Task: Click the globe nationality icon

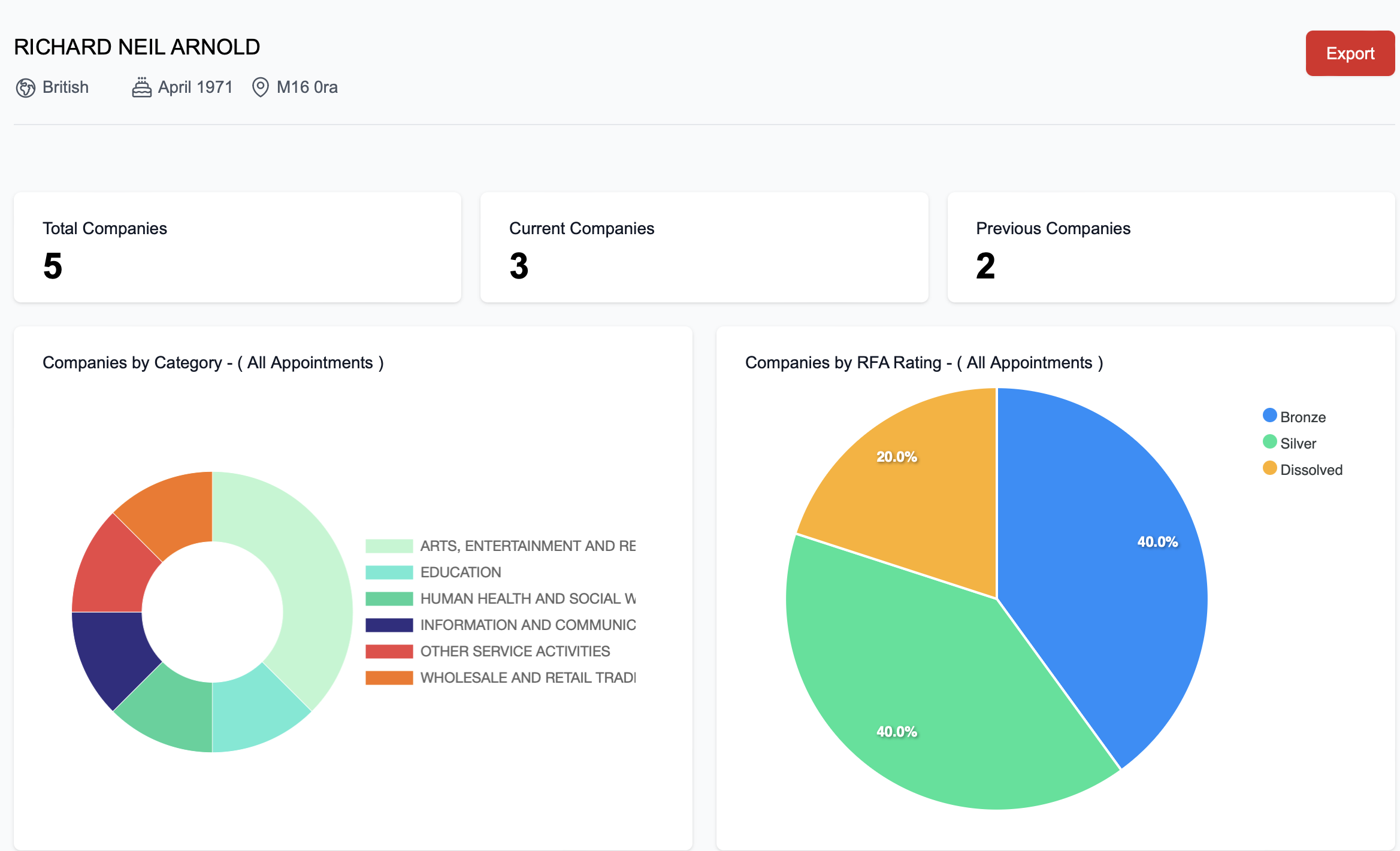Action: pos(25,87)
